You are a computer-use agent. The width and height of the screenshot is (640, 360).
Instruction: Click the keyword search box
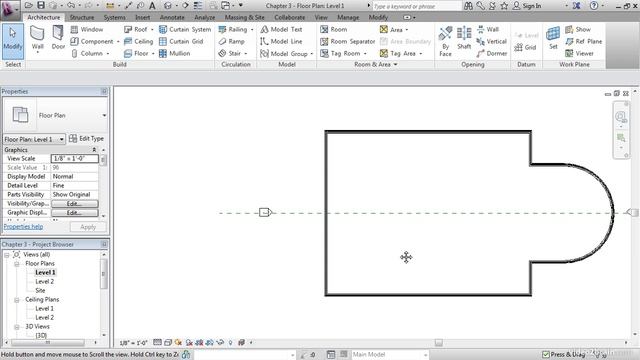click(416, 6)
